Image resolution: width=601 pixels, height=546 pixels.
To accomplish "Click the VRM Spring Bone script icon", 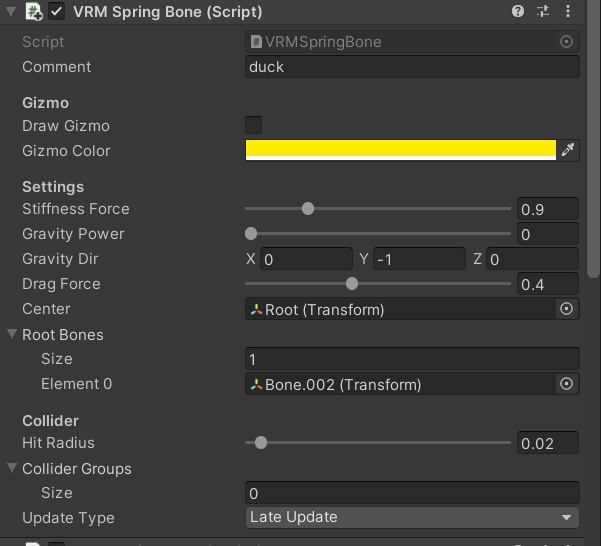I will click(34, 12).
